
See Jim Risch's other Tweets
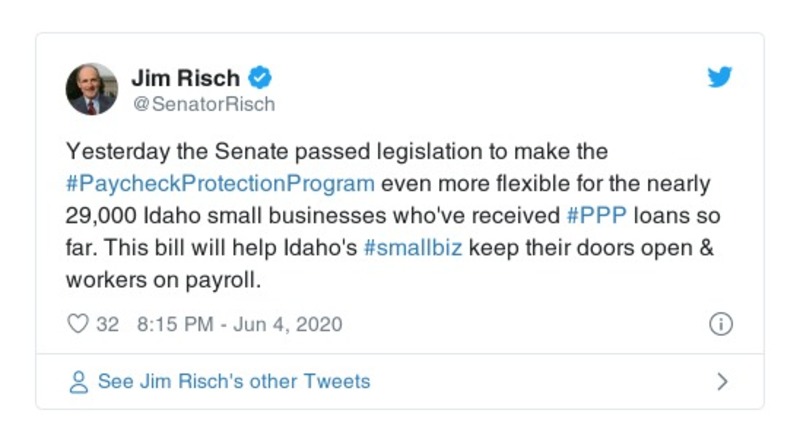pos(233,381)
